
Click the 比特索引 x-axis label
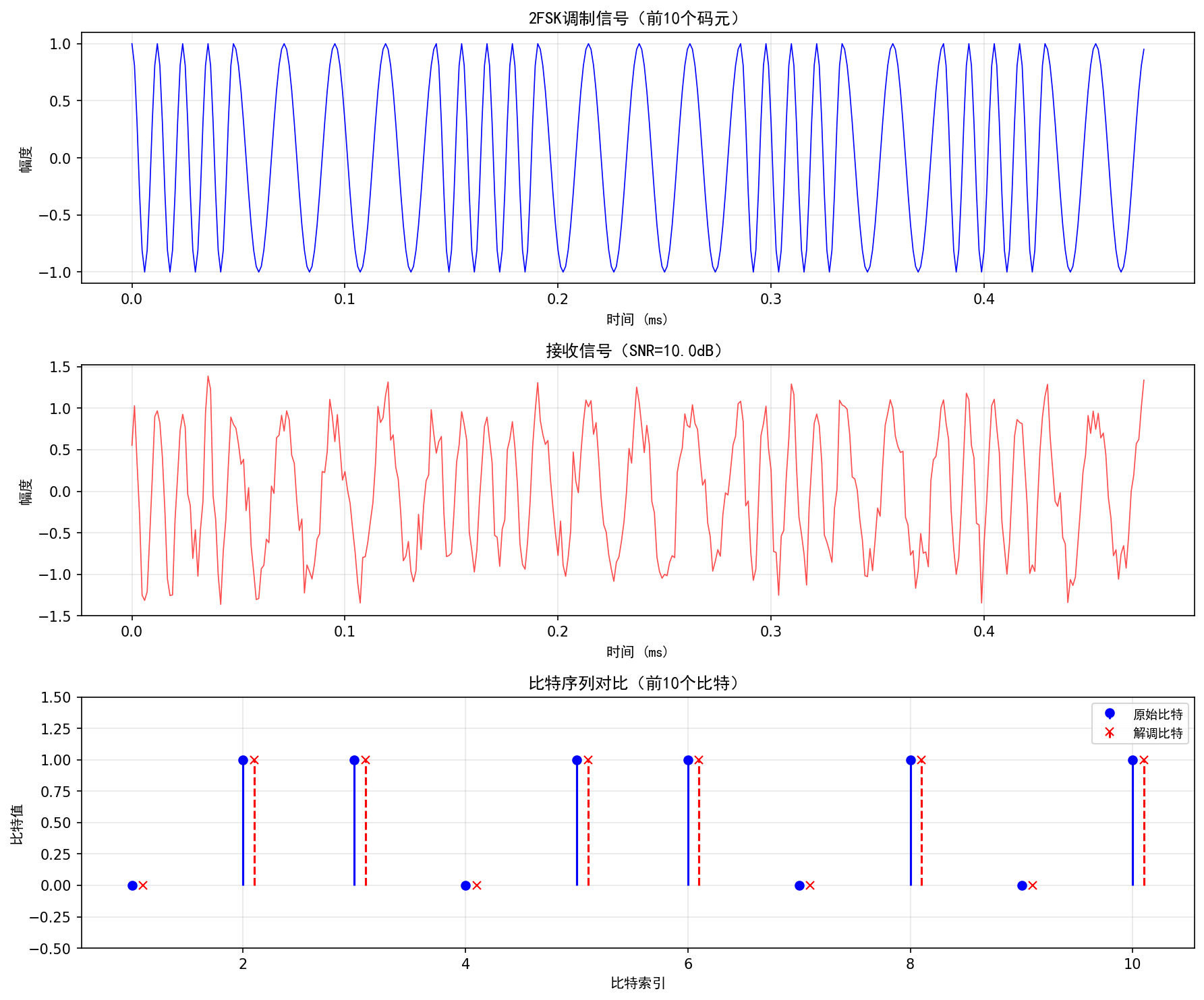coord(637,983)
